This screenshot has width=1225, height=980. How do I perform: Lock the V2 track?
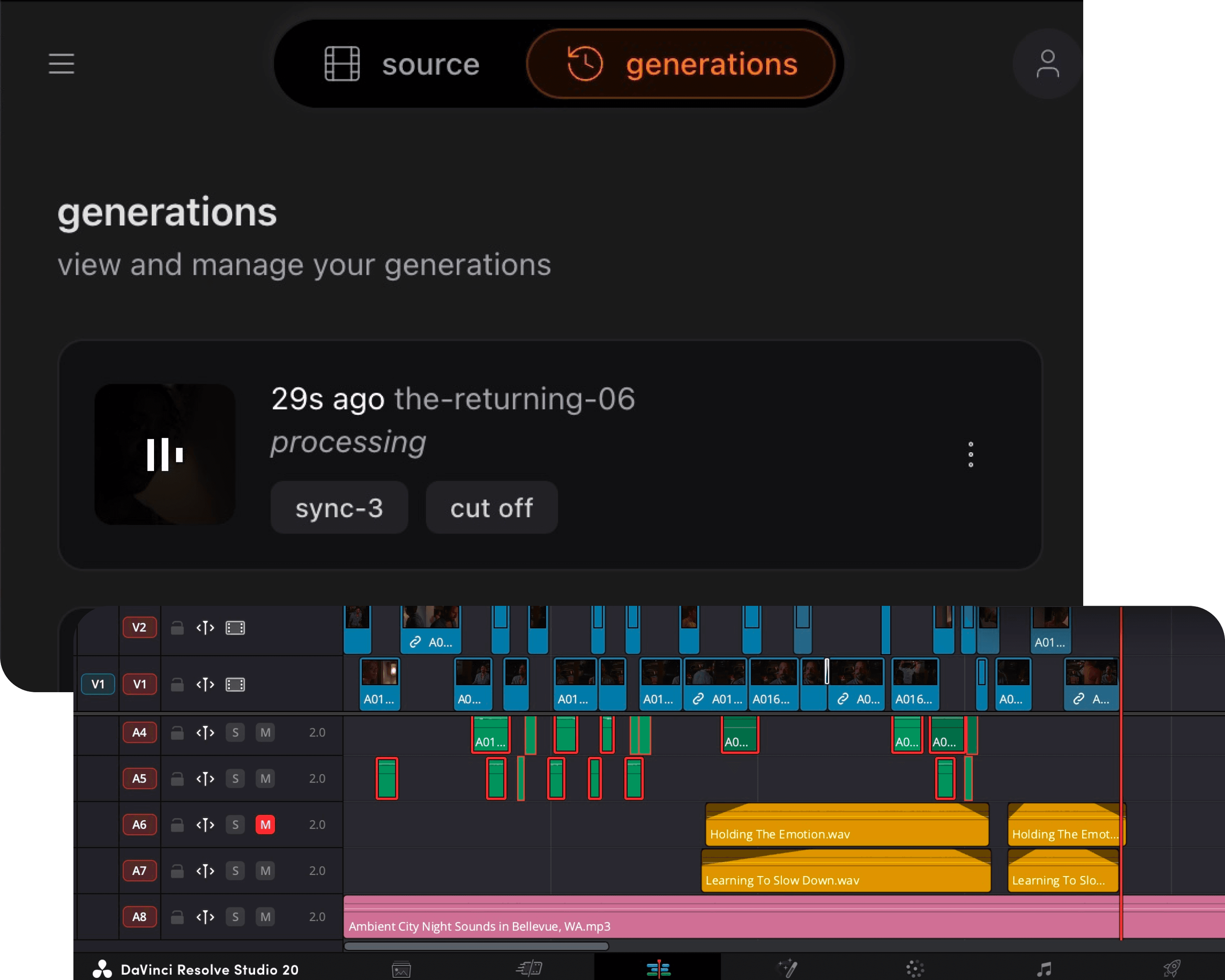click(177, 628)
